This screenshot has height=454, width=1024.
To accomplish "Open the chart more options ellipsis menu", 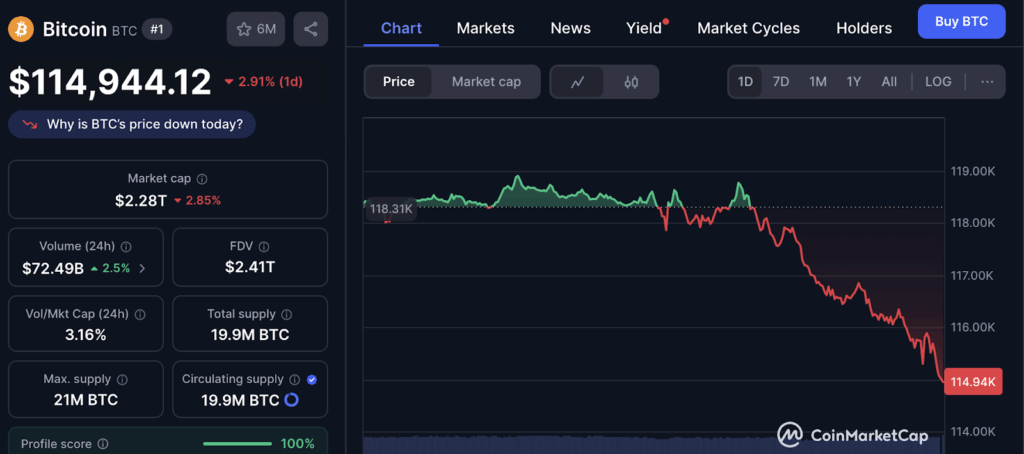I will (x=987, y=82).
